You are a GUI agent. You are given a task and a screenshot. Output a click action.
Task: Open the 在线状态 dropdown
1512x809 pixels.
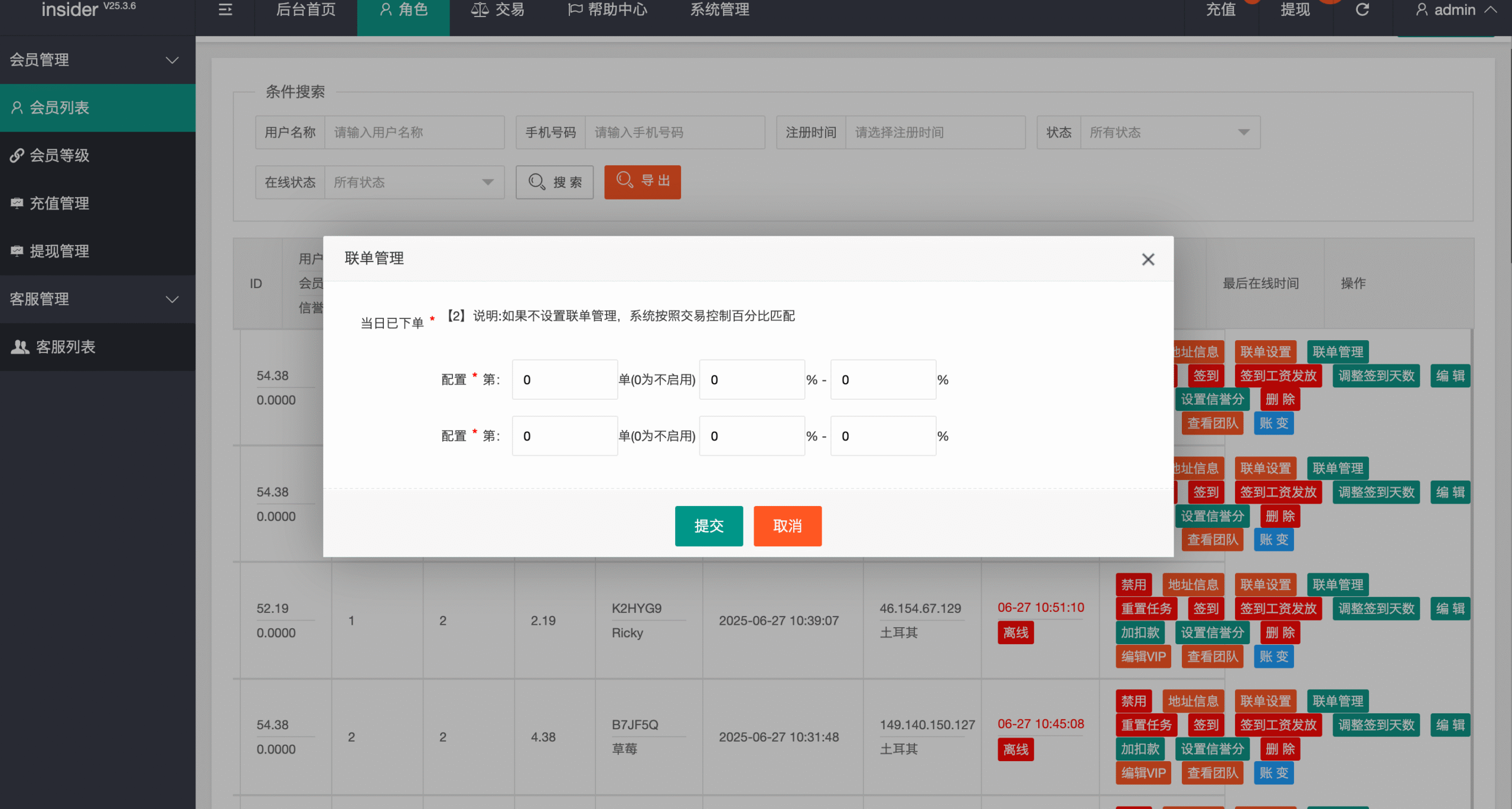click(414, 182)
